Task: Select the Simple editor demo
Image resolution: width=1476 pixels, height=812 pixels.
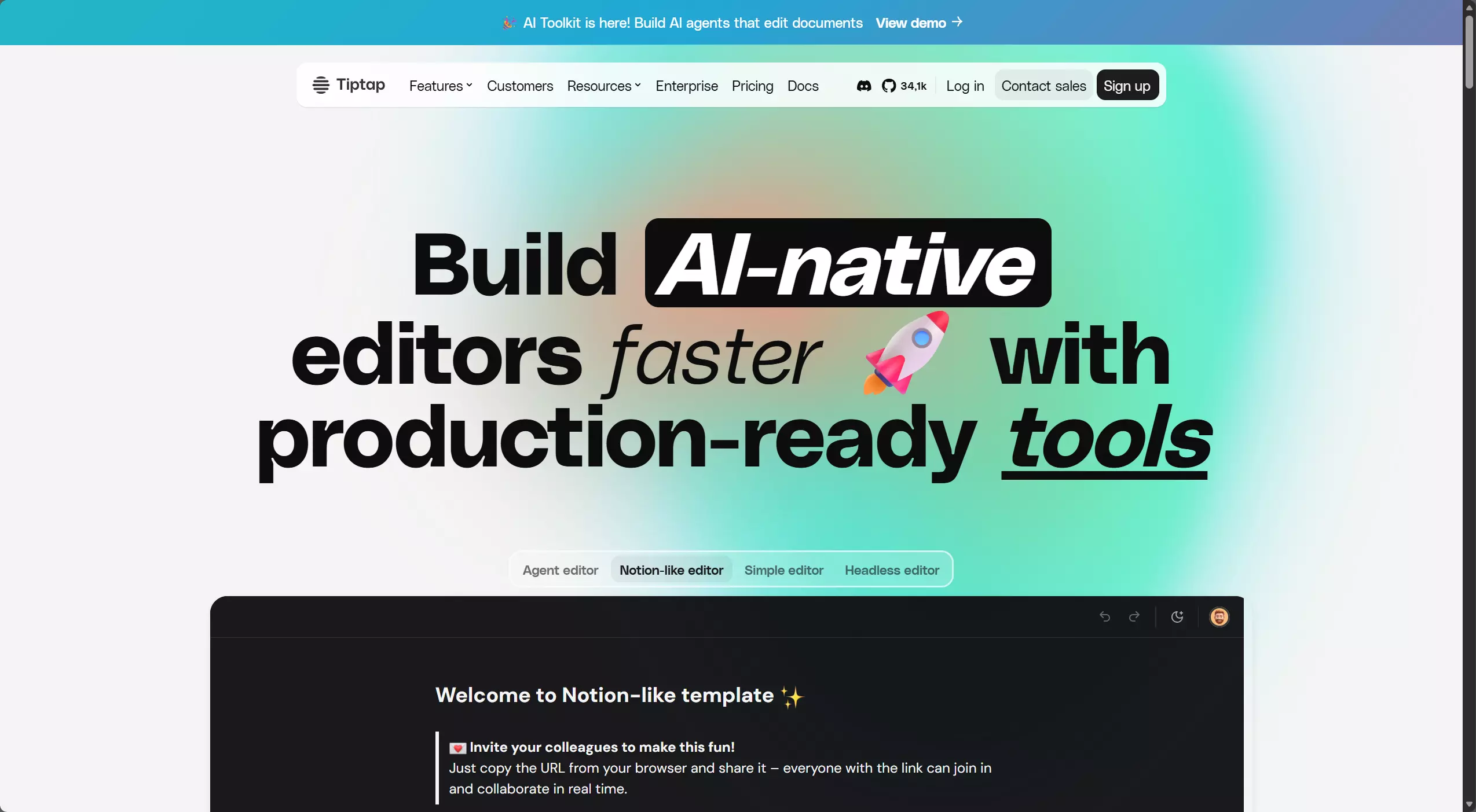Action: click(783, 570)
